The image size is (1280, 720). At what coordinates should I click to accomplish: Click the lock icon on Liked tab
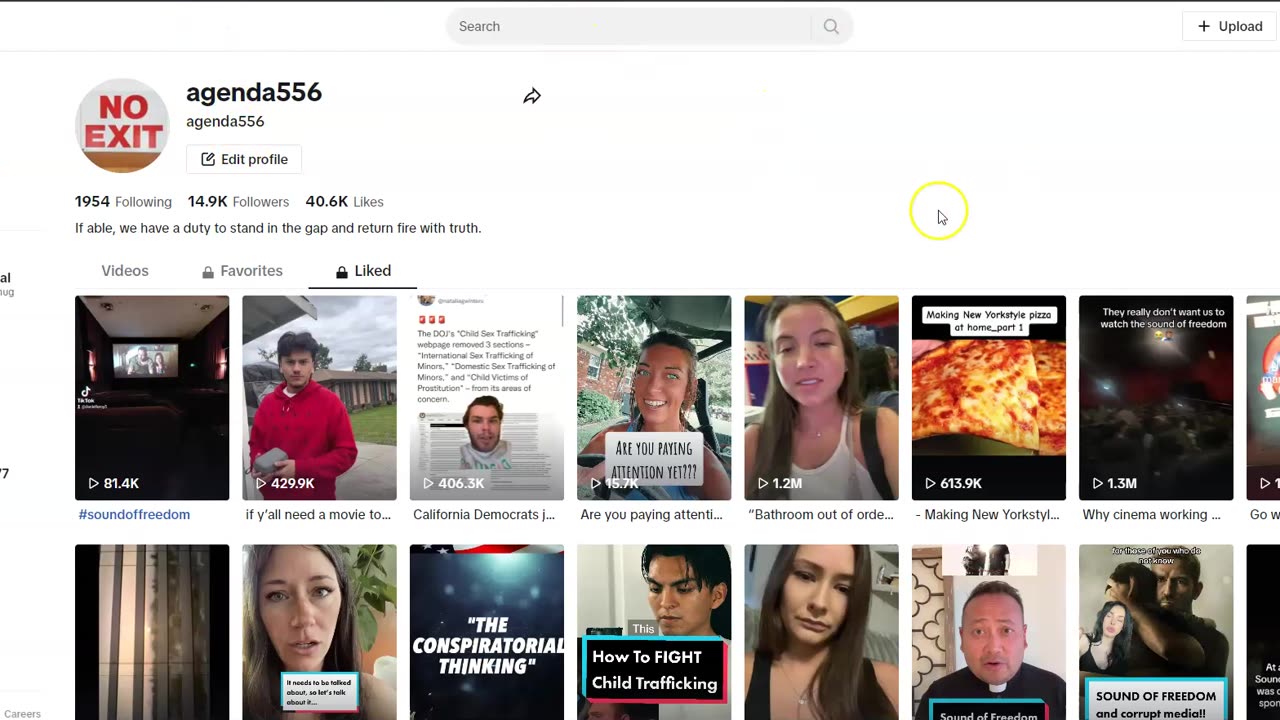coord(342,272)
